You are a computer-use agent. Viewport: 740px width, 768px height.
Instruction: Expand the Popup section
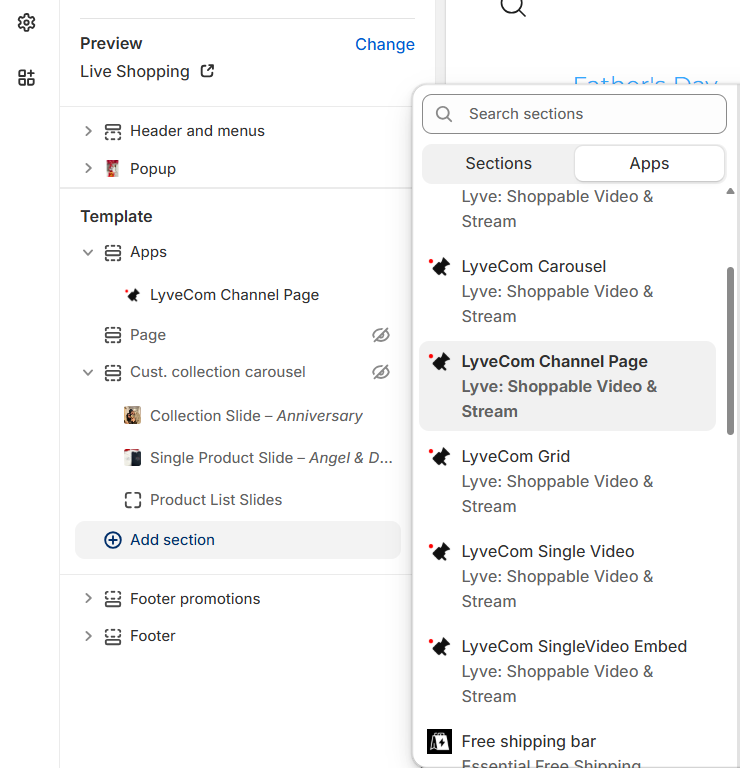[x=88, y=168]
